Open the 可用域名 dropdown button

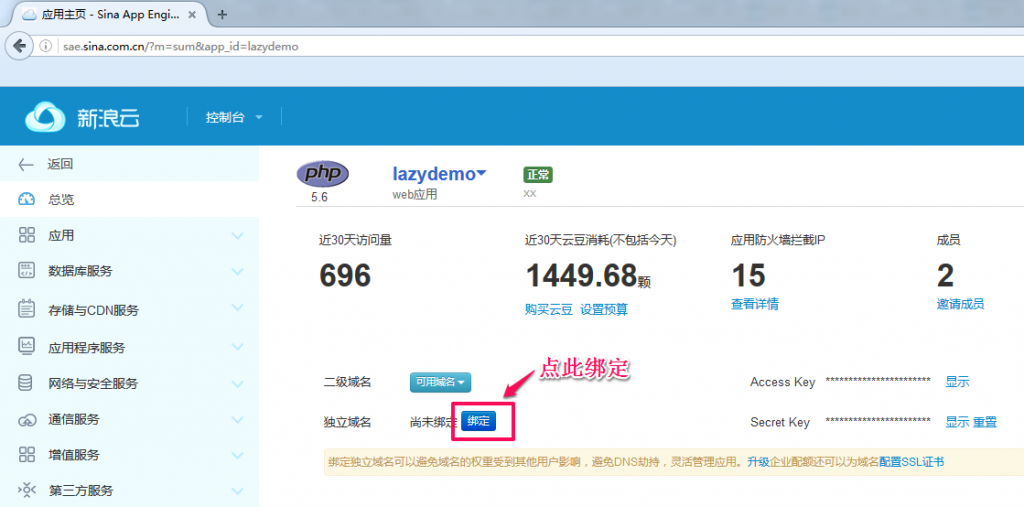[x=440, y=382]
